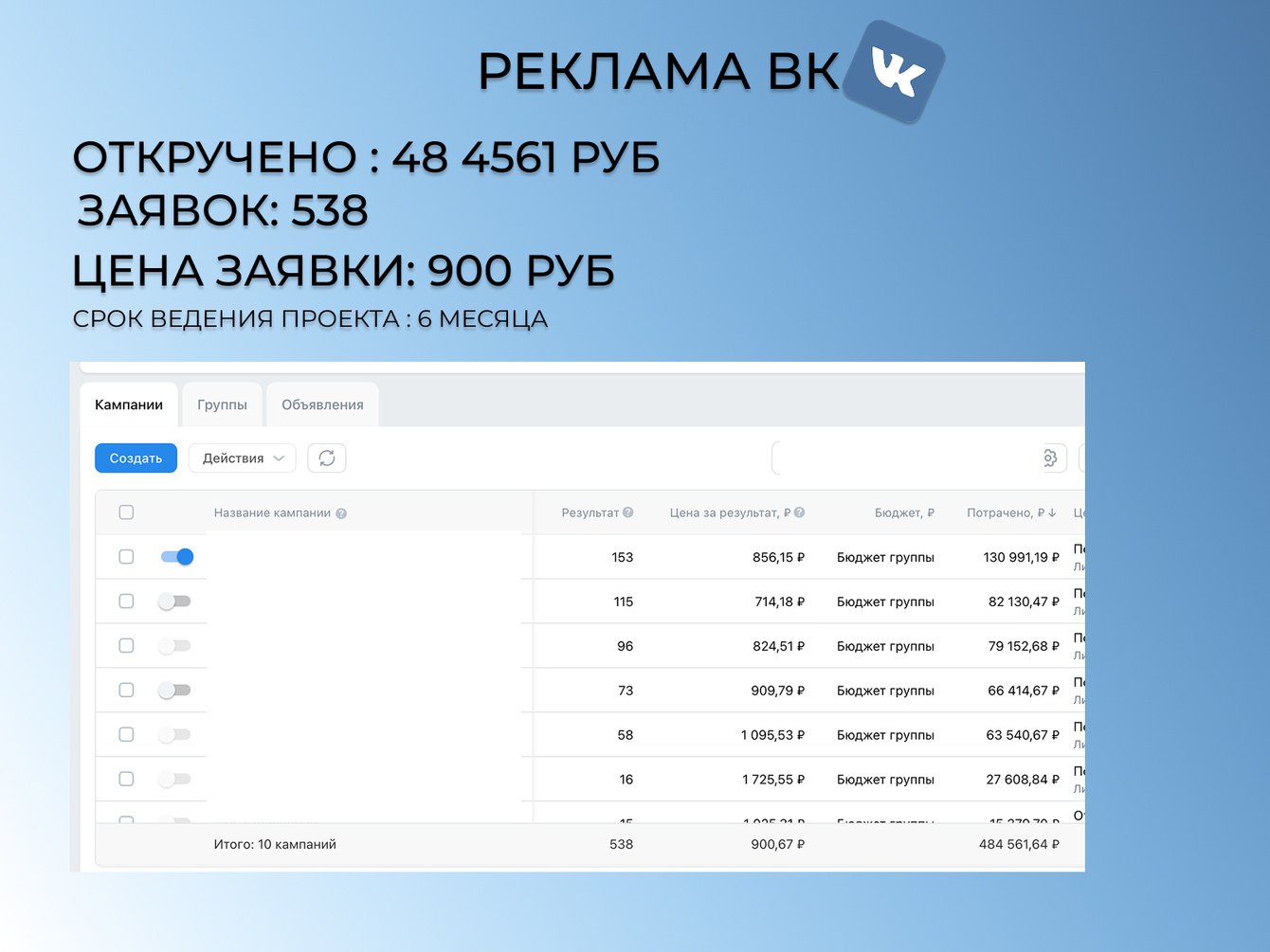This screenshot has height=952, width=1270.
Task: Select all campaigns header checkbox
Action: point(126,512)
